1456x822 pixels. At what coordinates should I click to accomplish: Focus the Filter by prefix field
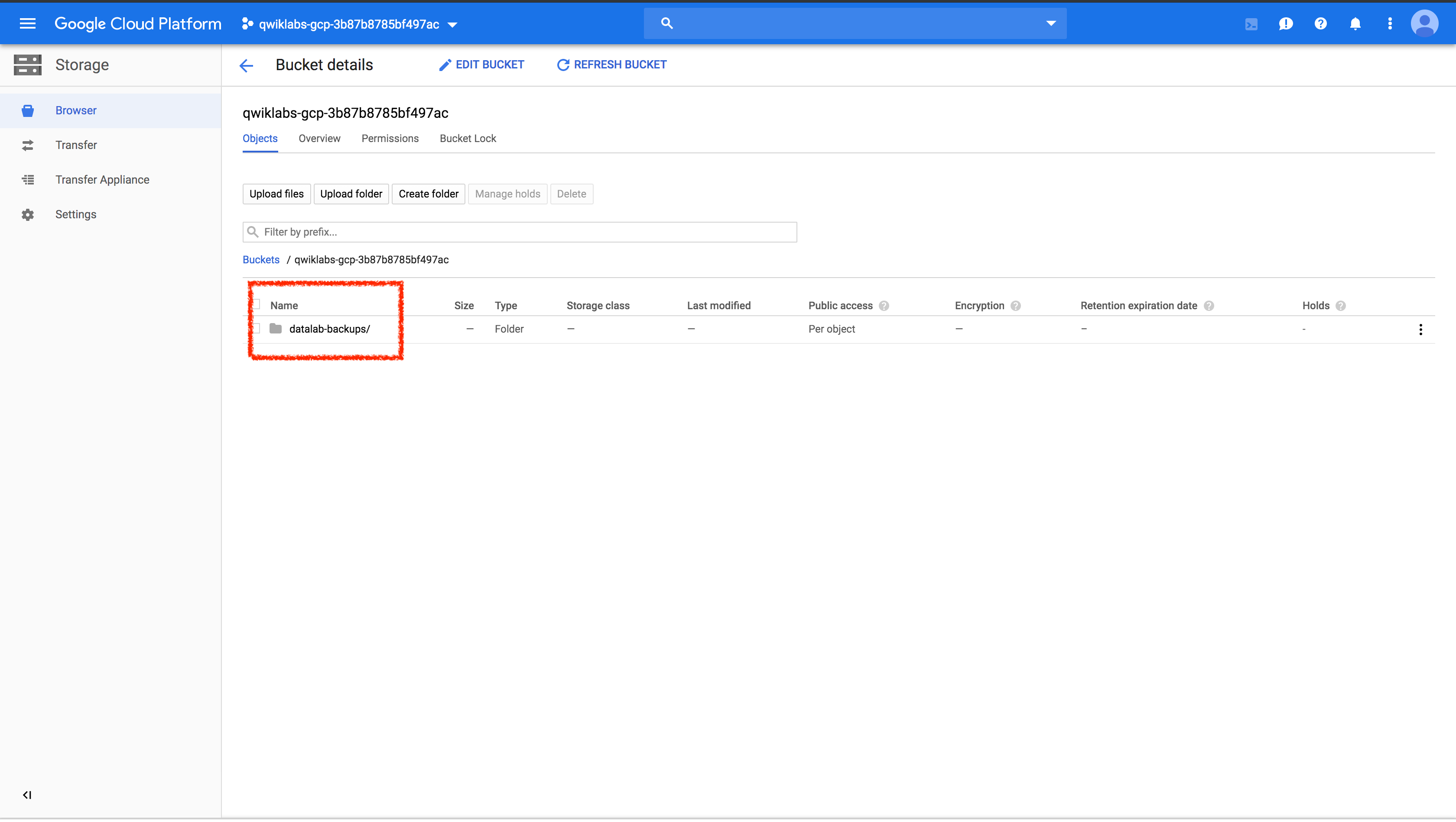(520, 232)
